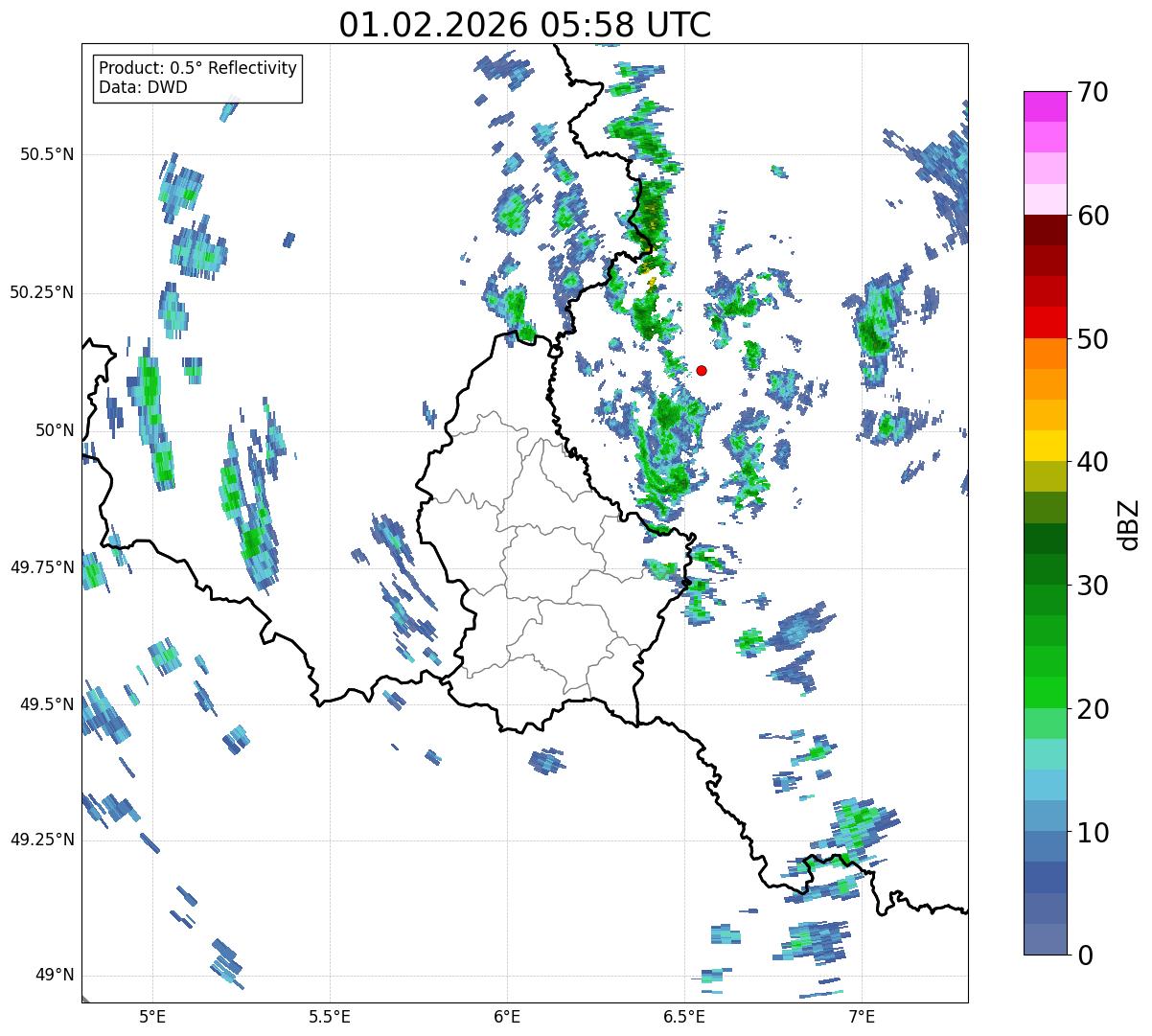Image resolution: width=1152 pixels, height=1036 pixels.
Task: Click the bright green colorbar segment above 20
Action: [1045, 693]
